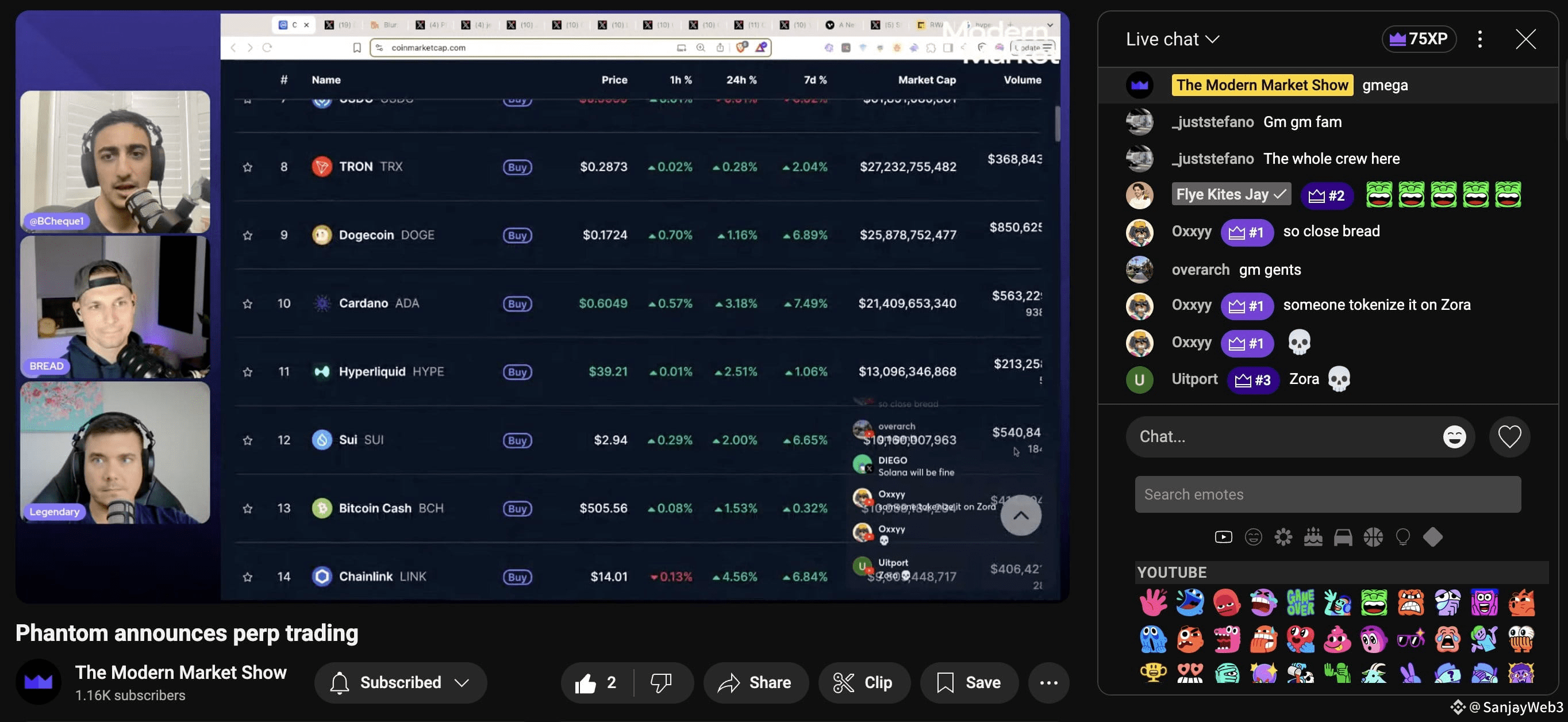The width and height of the screenshot is (1568, 722).
Task: Expand the tab list chevron in streamed browser
Action: (x=1050, y=25)
